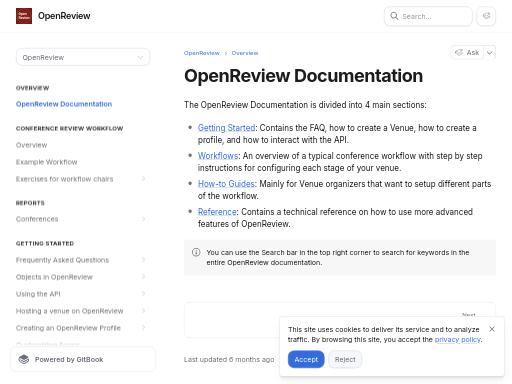
Task: Open Overview under Conference Review Workflow
Action: coord(32,145)
